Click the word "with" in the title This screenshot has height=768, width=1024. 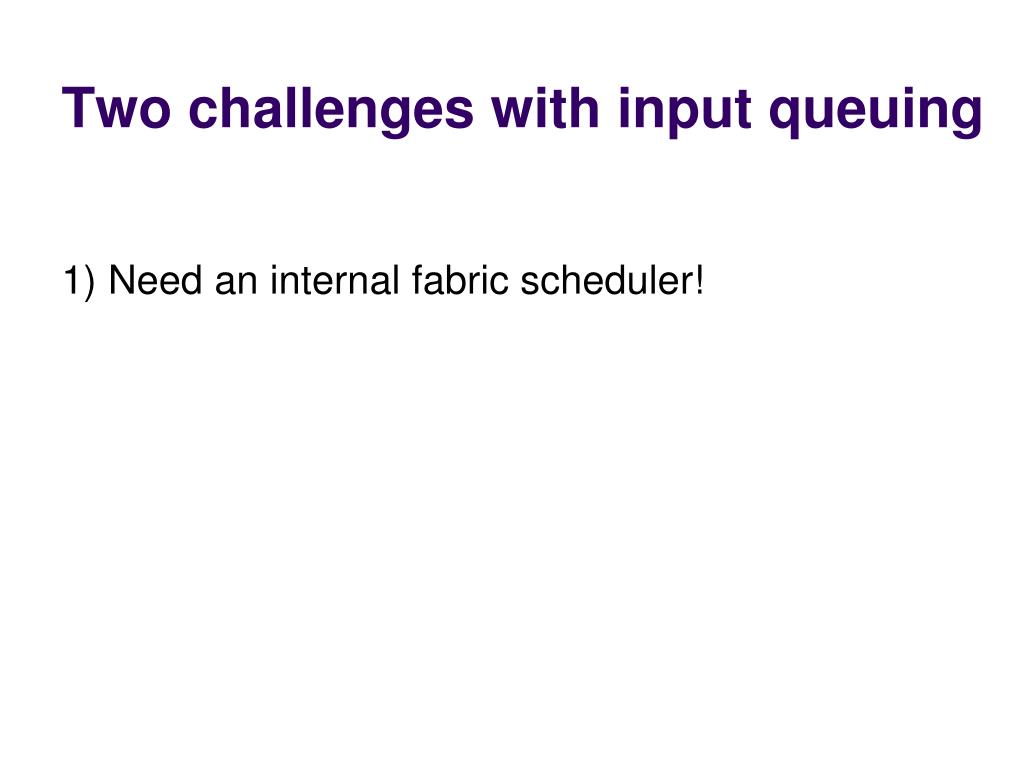click(545, 106)
